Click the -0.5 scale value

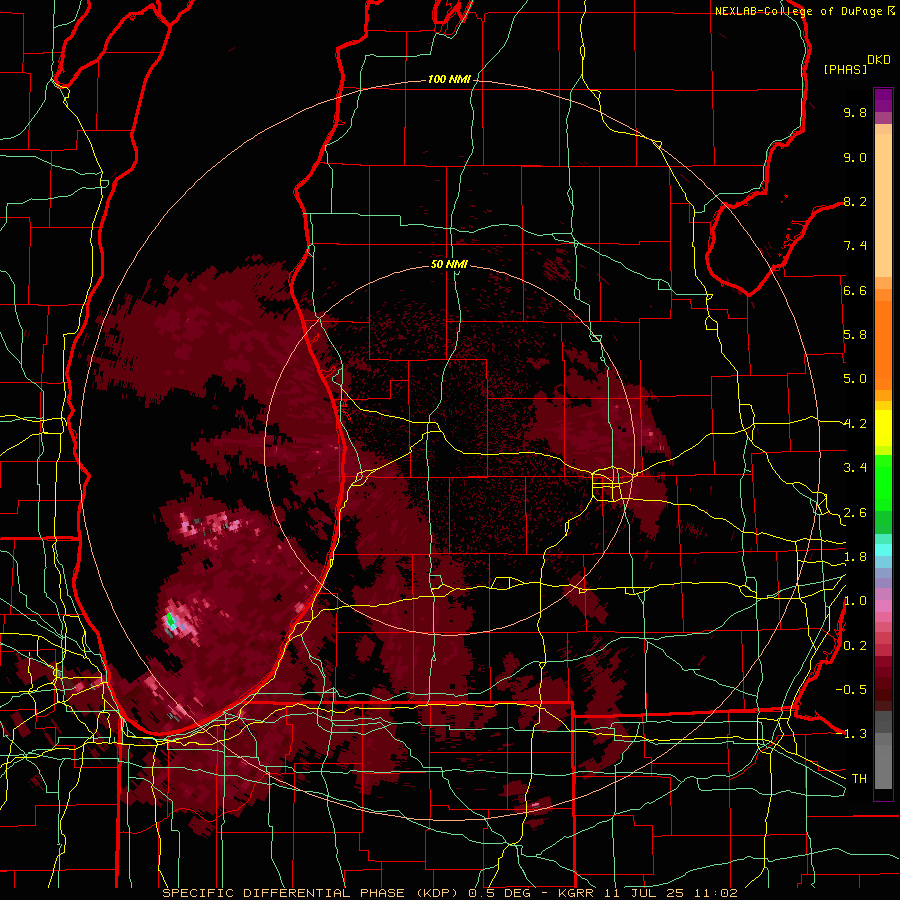point(851,690)
